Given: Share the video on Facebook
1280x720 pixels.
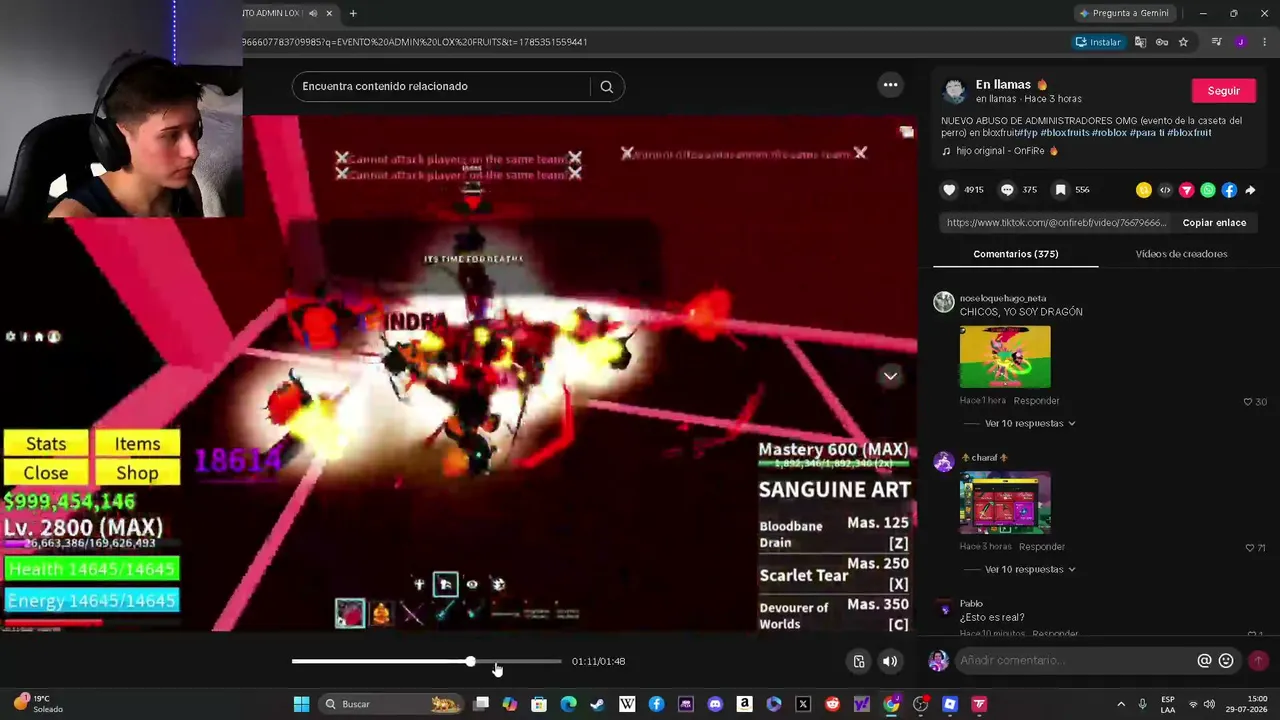Looking at the screenshot, I should point(1229,190).
